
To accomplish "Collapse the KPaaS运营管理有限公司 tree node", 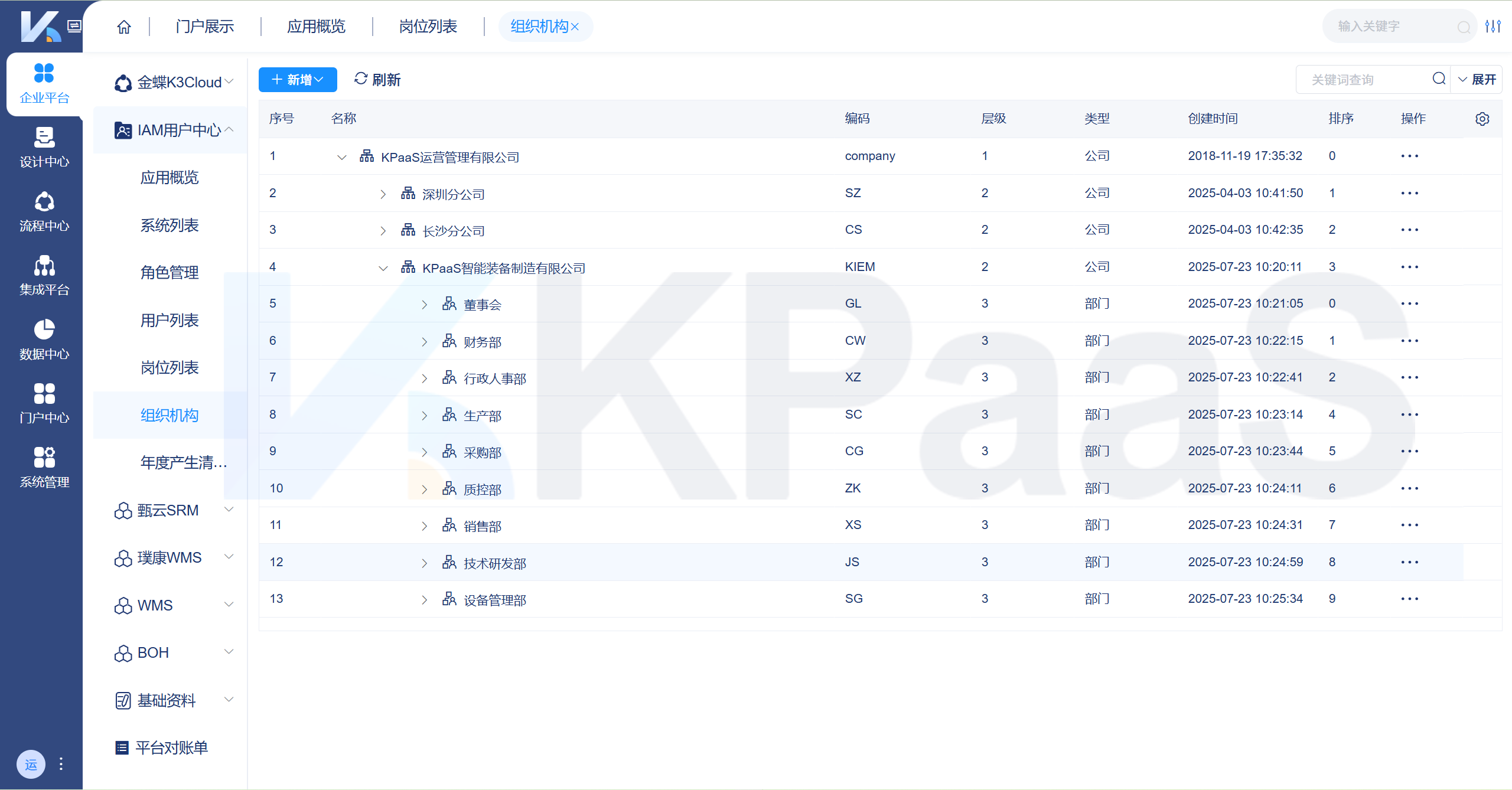I will [341, 157].
